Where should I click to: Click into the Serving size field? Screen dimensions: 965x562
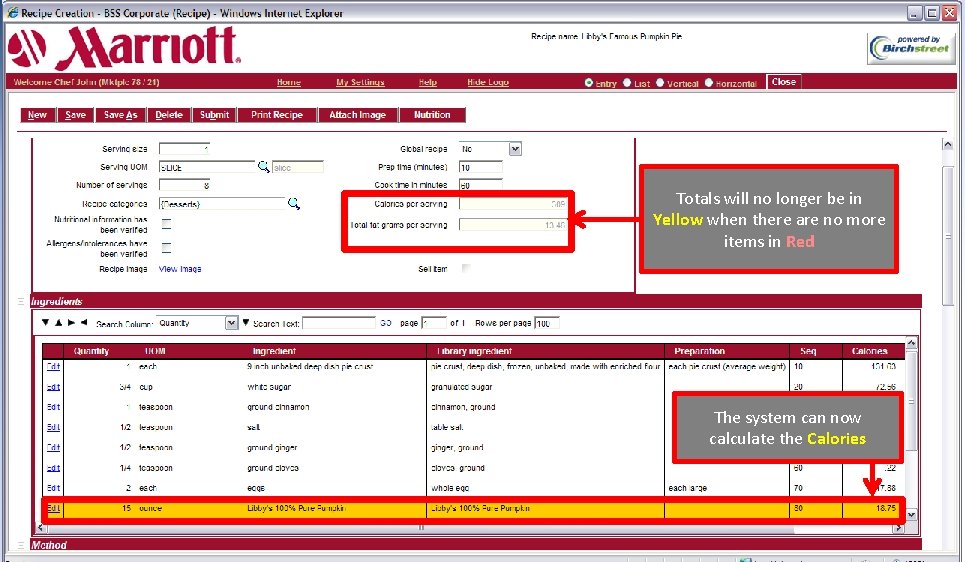[x=185, y=148]
